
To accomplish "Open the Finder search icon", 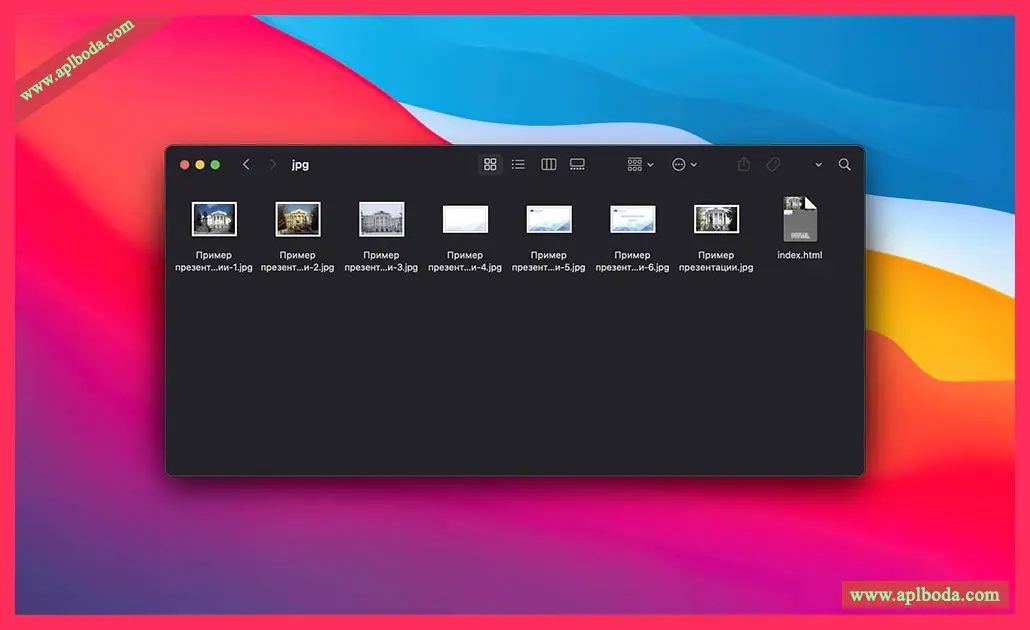I will tap(845, 165).
